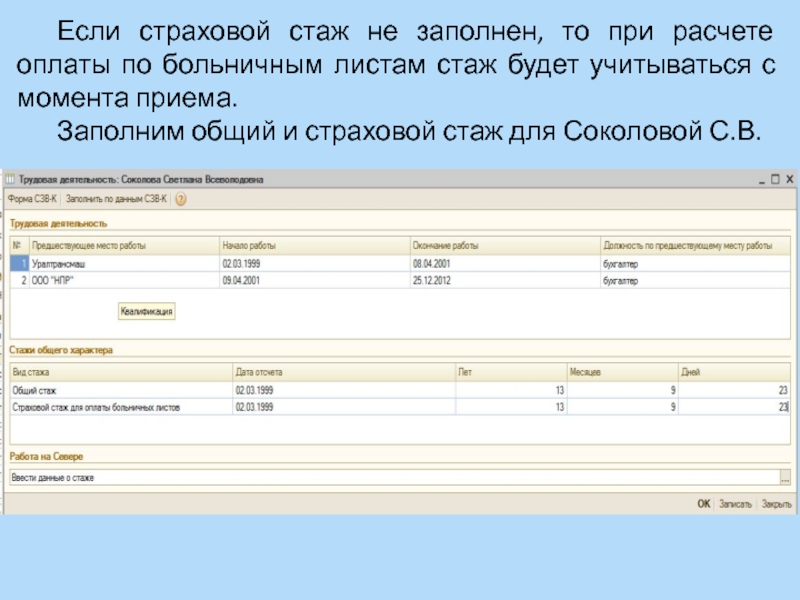Click the Начало работы column header
The image size is (800, 600).
click(312, 245)
